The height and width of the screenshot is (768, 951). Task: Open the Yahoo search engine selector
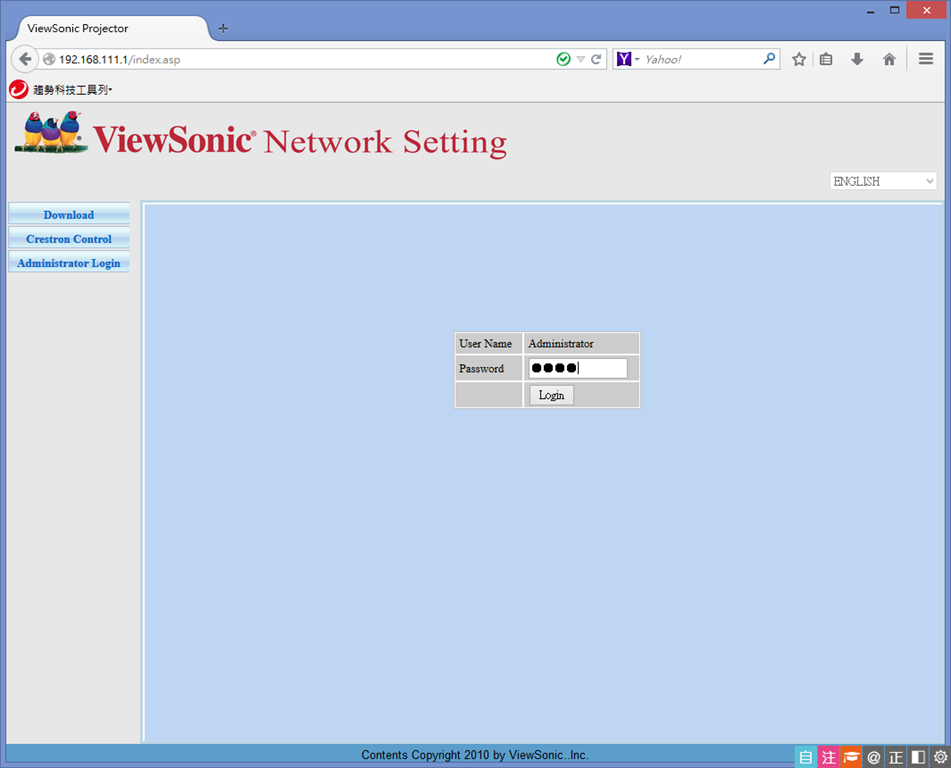tap(628, 59)
